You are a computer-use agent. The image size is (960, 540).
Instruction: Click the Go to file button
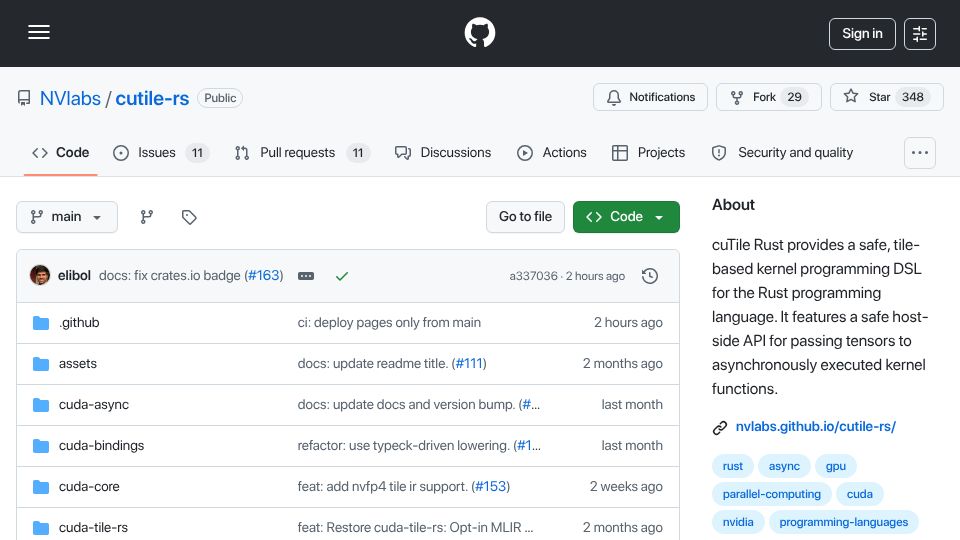tap(525, 217)
